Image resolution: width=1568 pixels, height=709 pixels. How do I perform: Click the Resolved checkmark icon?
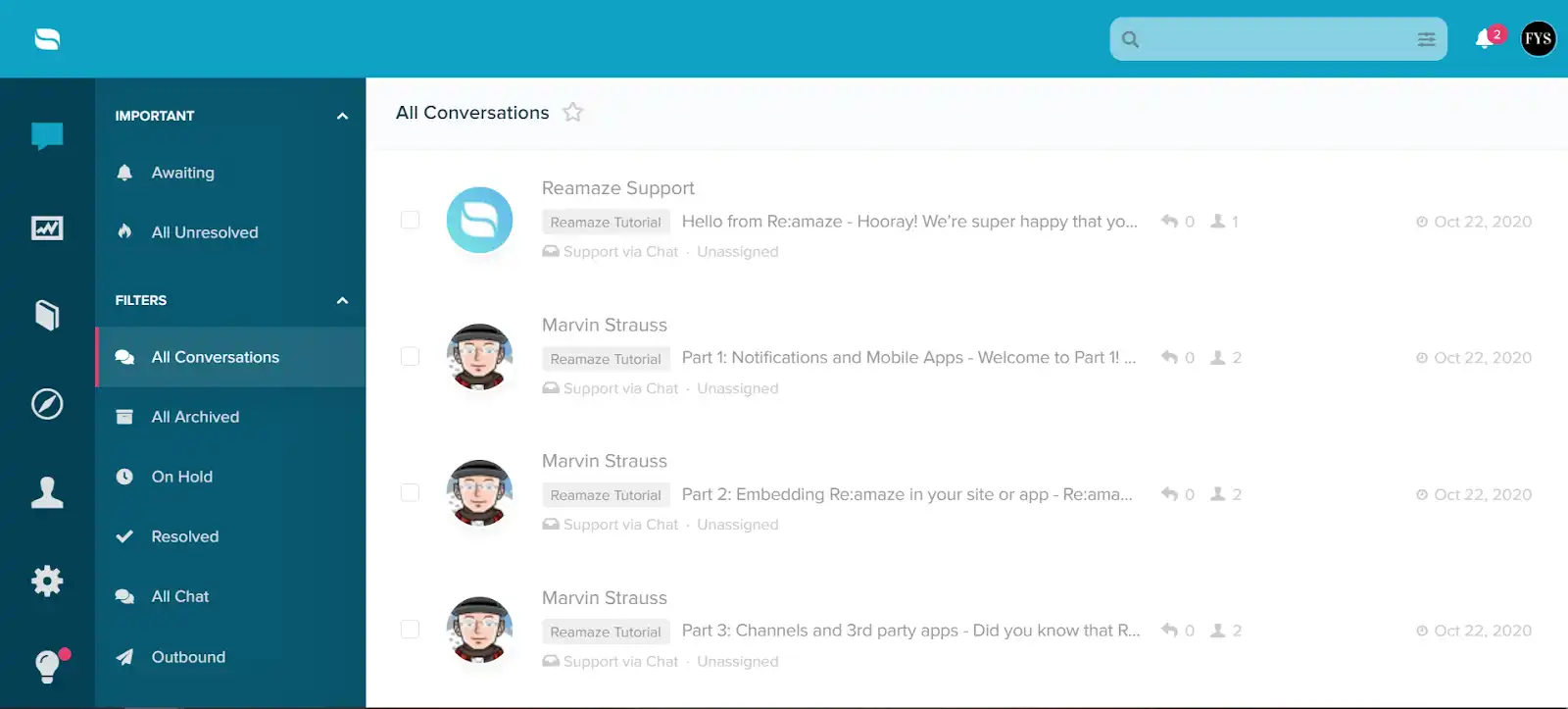click(x=124, y=536)
